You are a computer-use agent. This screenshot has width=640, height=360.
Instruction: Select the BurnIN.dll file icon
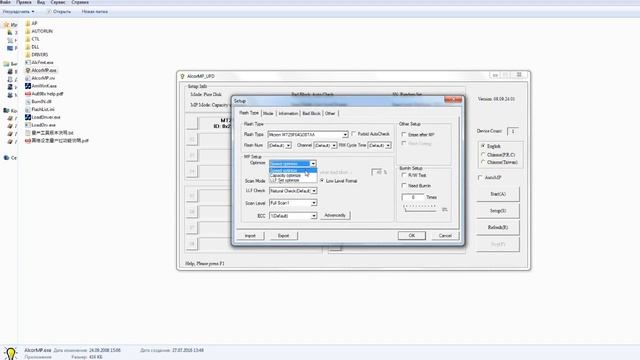[28, 101]
